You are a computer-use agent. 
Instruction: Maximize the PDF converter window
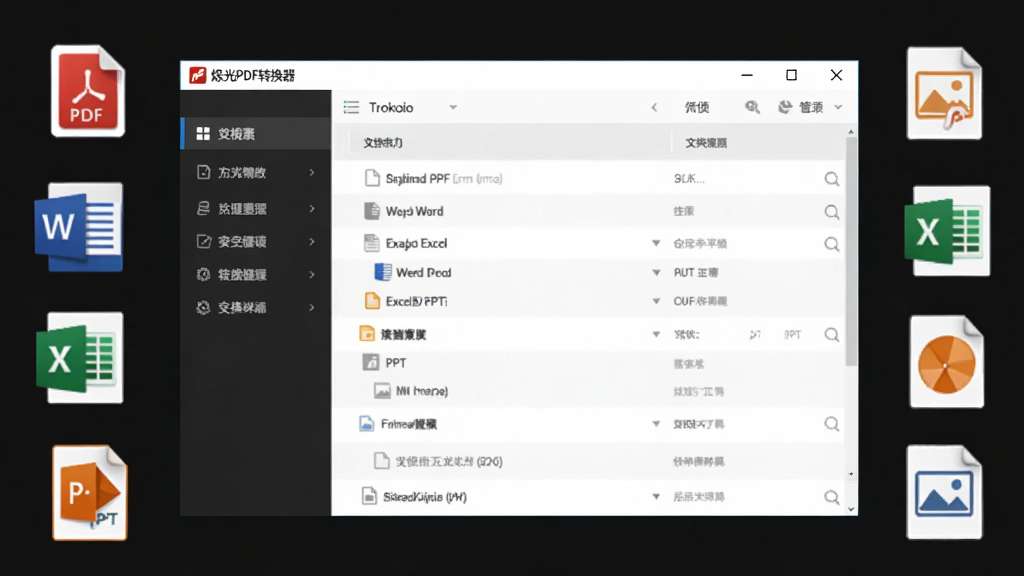(x=792, y=75)
